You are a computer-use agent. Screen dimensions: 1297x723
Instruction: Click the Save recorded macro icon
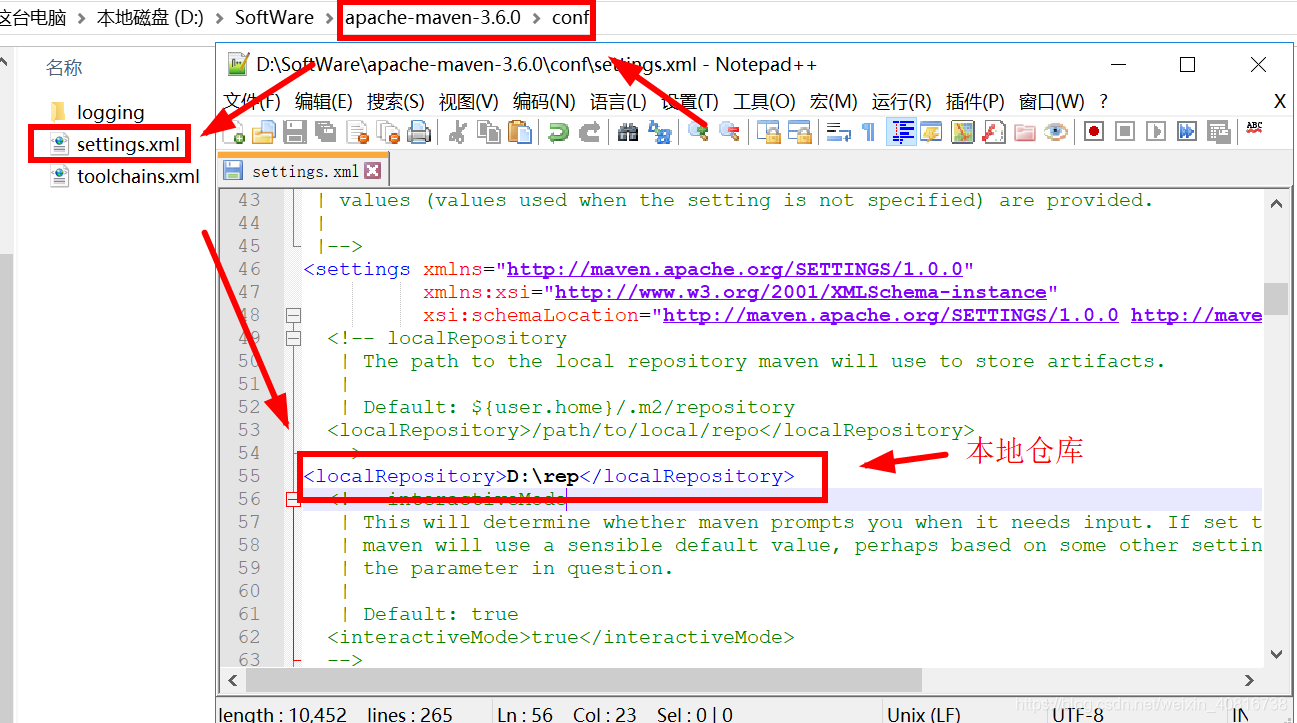point(1218,132)
